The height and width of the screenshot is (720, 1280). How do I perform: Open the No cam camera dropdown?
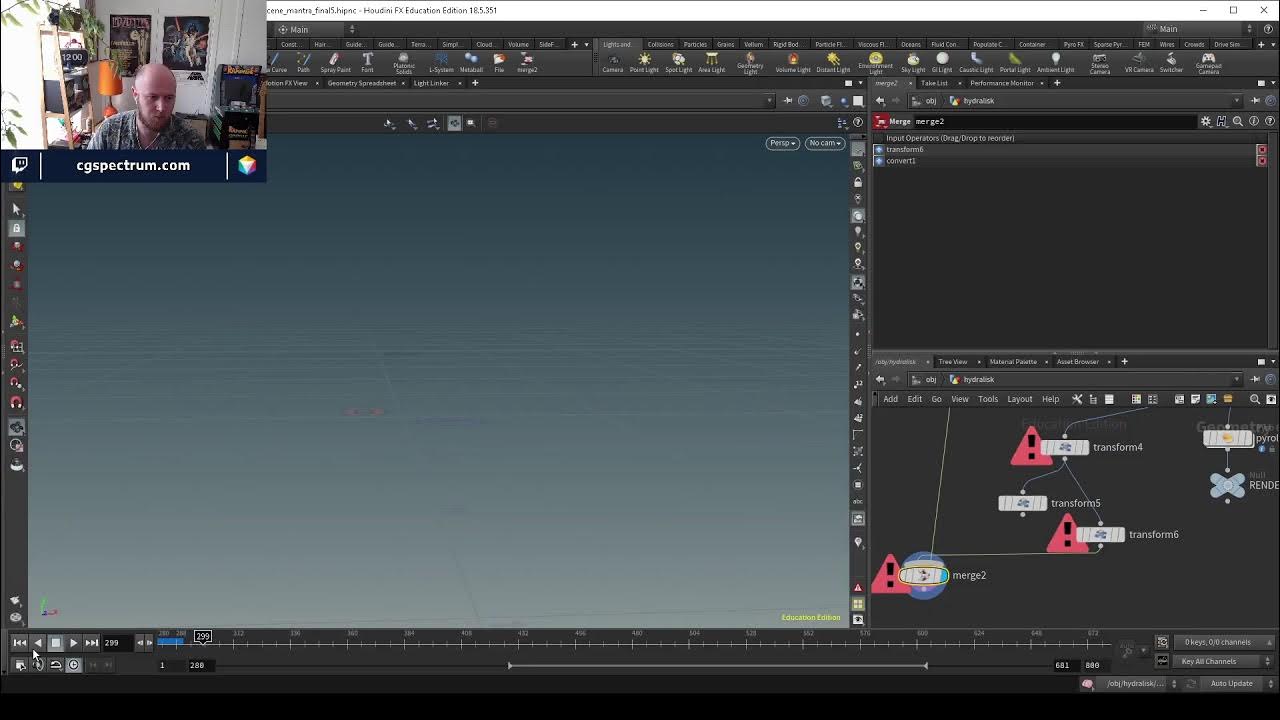pyautogui.click(x=825, y=143)
